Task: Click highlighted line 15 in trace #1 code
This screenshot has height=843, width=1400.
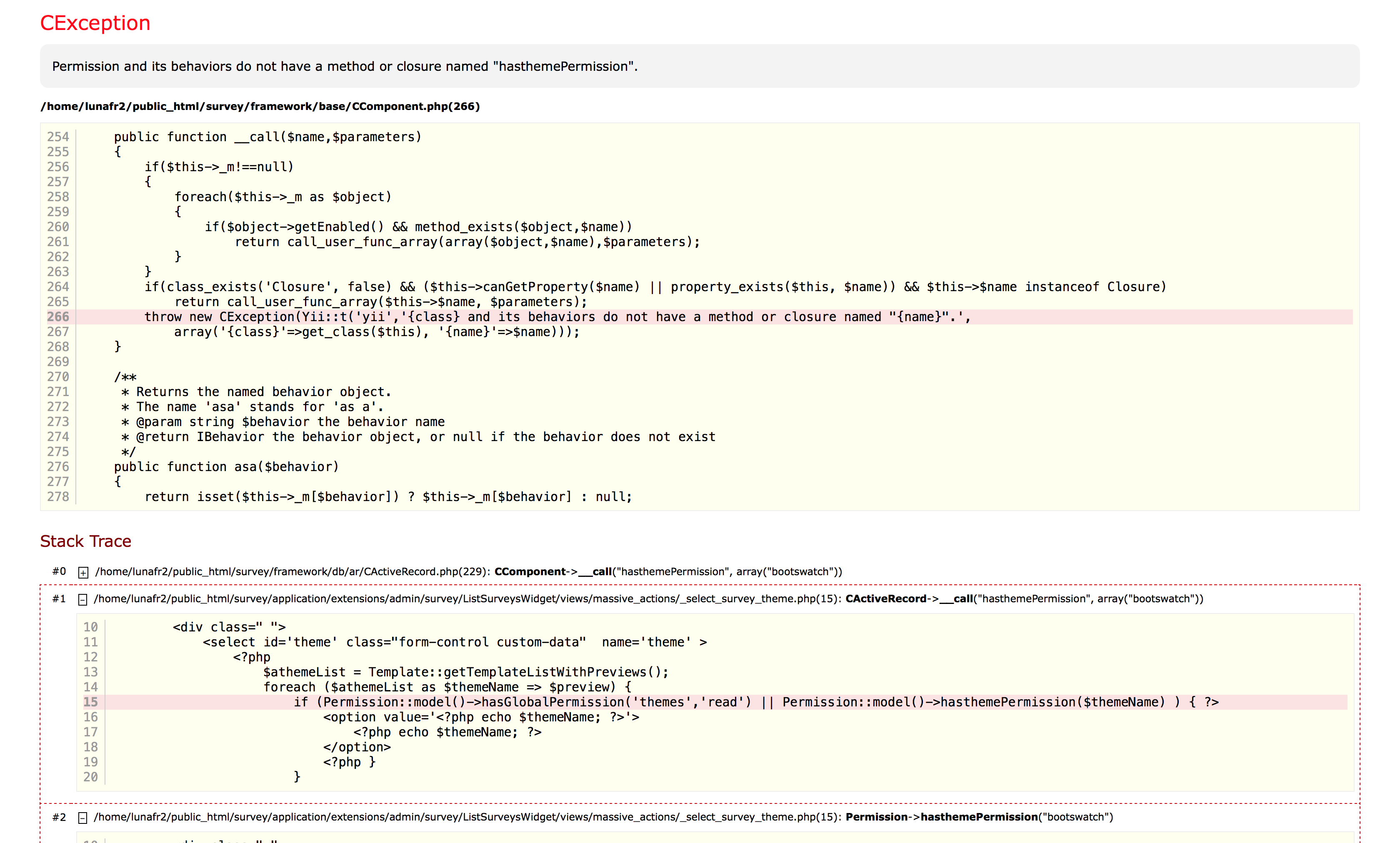Action: click(756, 702)
